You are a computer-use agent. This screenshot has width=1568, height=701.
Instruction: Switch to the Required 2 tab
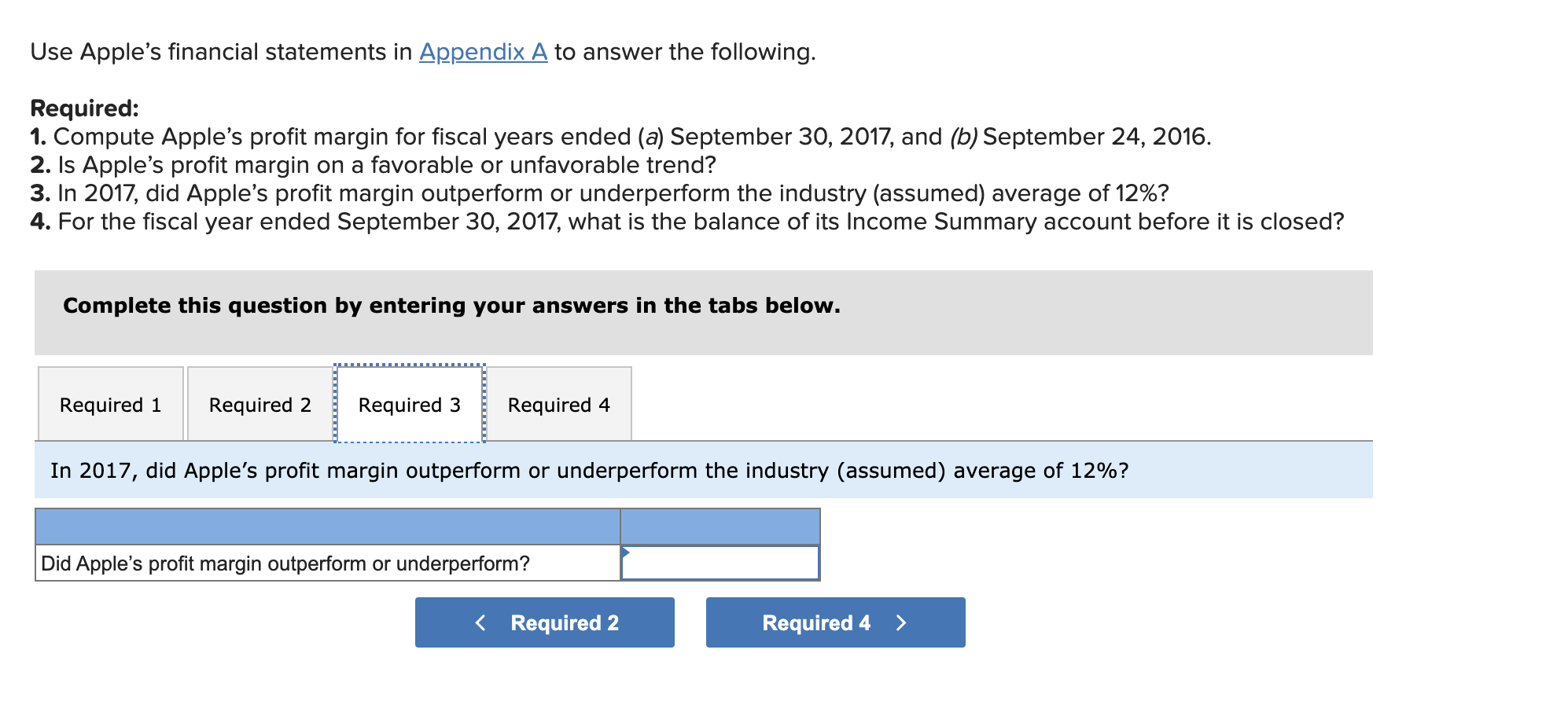(x=260, y=404)
